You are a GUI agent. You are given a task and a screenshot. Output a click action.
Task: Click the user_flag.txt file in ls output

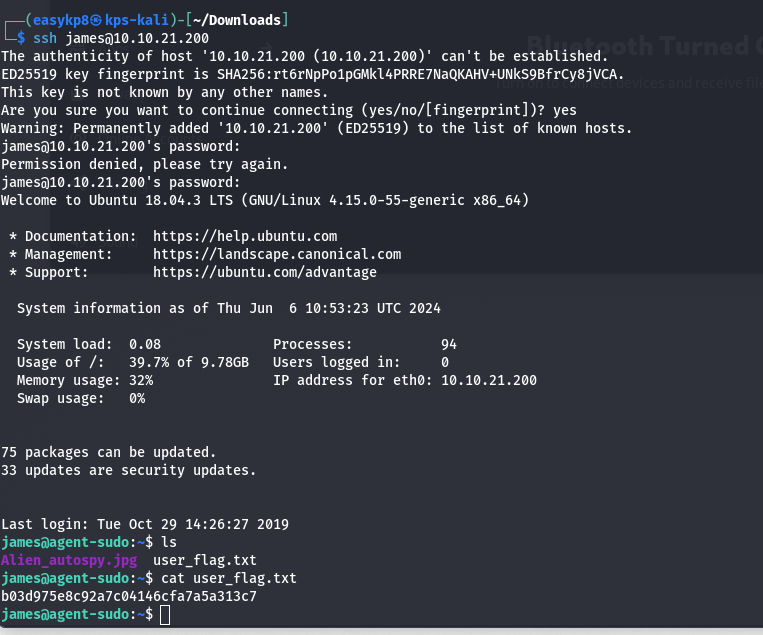pos(205,561)
